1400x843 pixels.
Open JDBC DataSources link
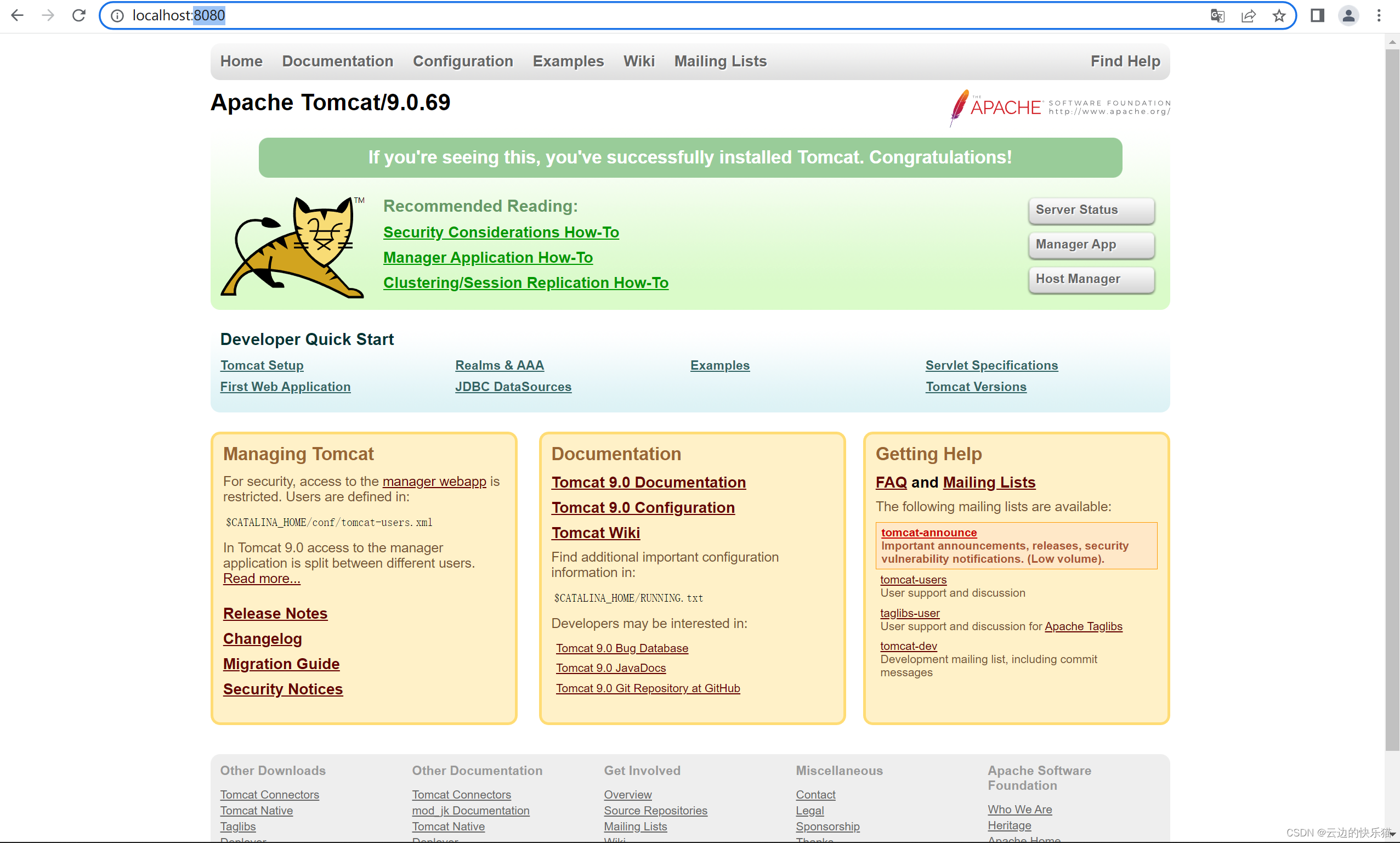[513, 387]
